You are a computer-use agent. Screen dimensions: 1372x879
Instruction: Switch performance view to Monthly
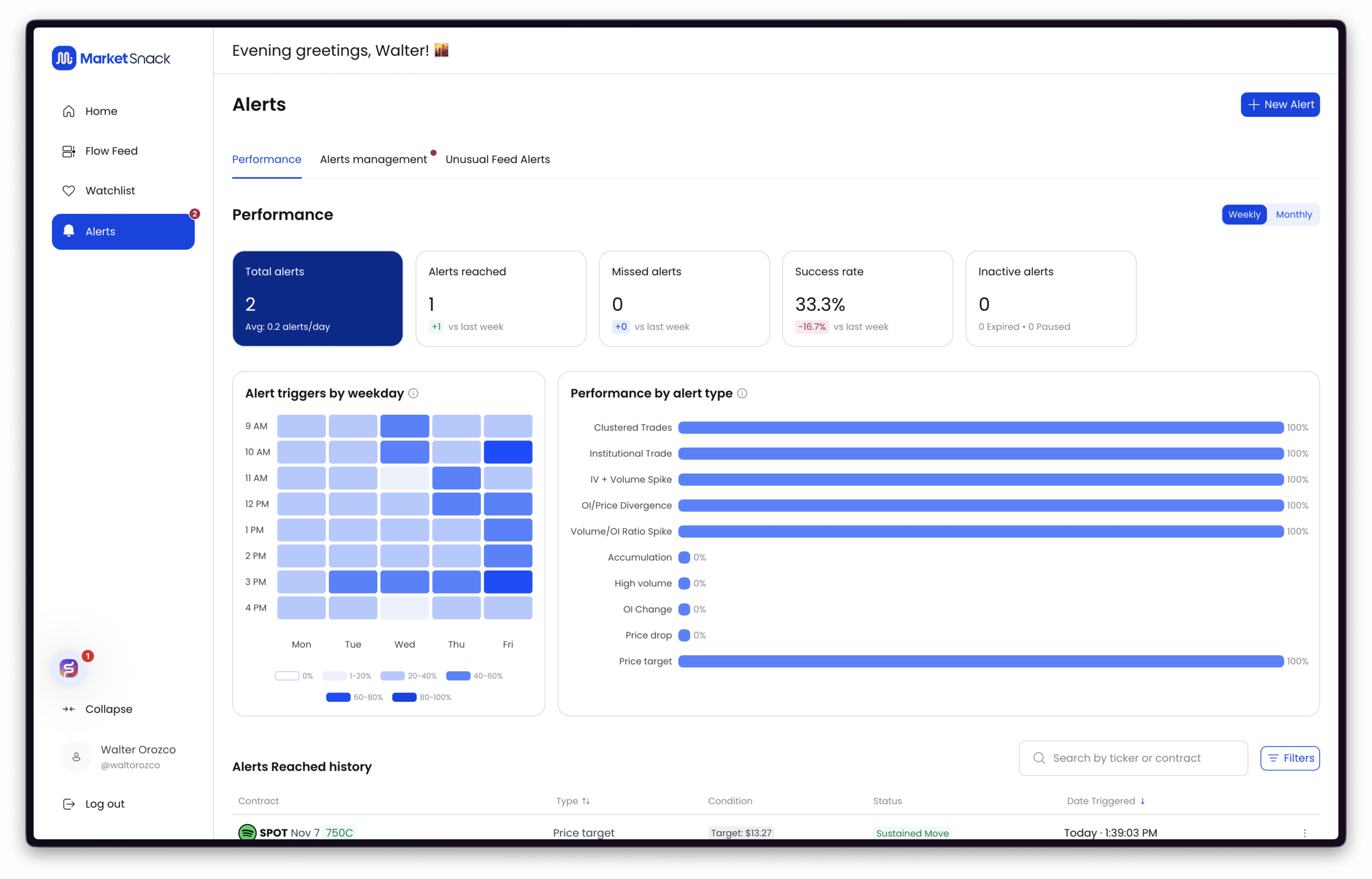click(x=1293, y=215)
